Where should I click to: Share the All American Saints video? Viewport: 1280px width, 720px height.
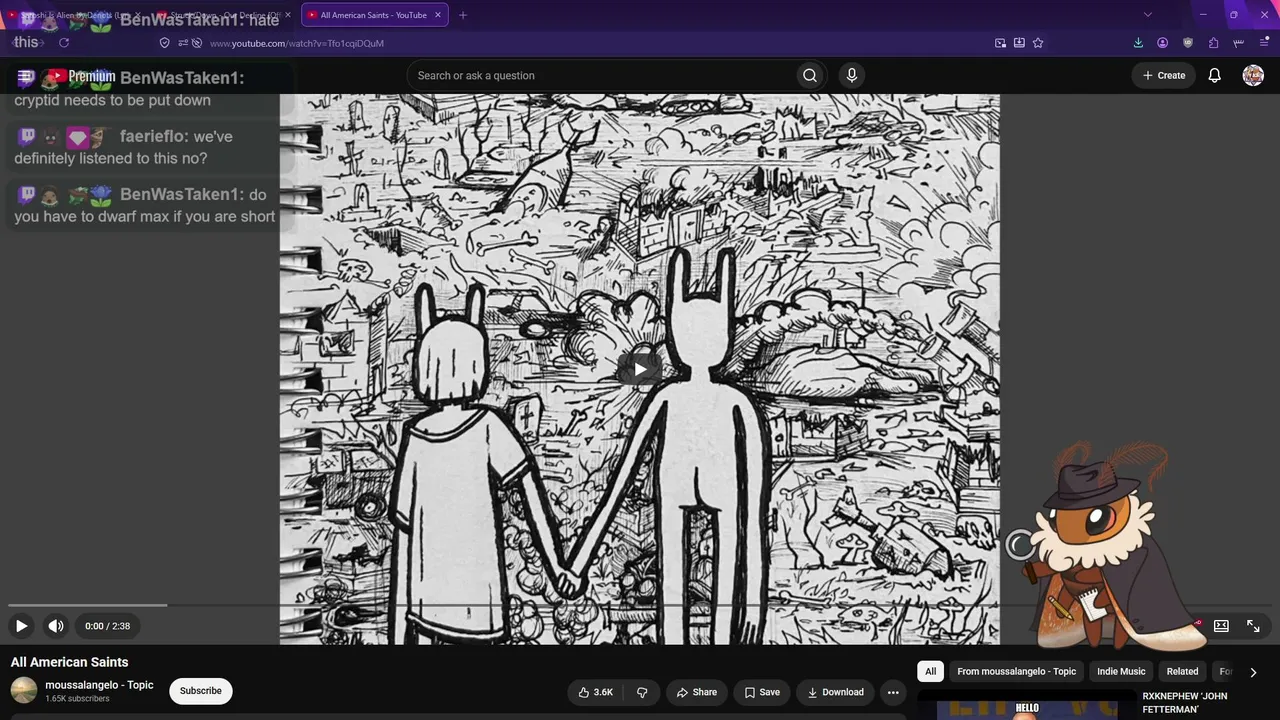coord(697,692)
